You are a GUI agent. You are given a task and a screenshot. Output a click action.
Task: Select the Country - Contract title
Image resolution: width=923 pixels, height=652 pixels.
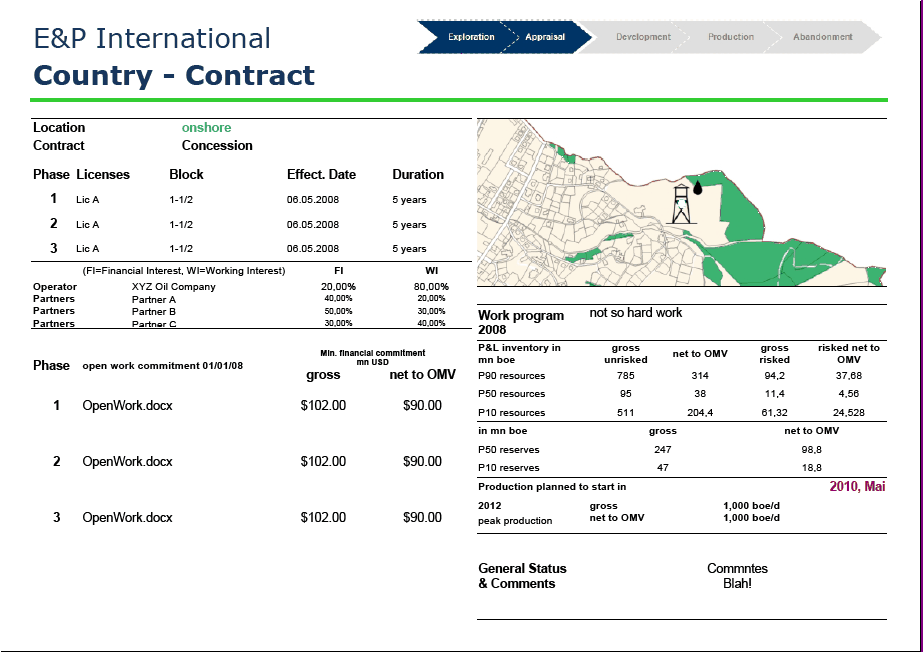coord(174,76)
